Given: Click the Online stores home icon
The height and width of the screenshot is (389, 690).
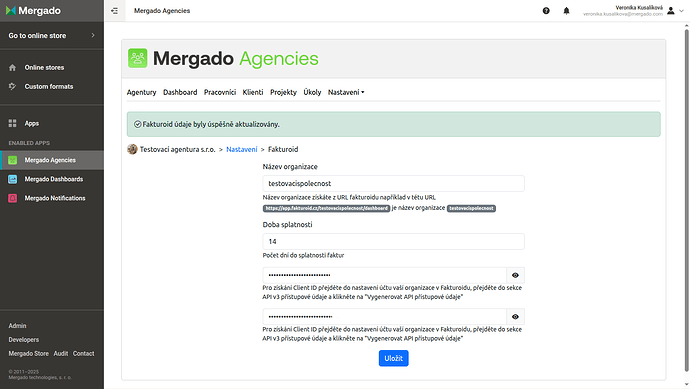Looking at the screenshot, I should click(x=12, y=67).
